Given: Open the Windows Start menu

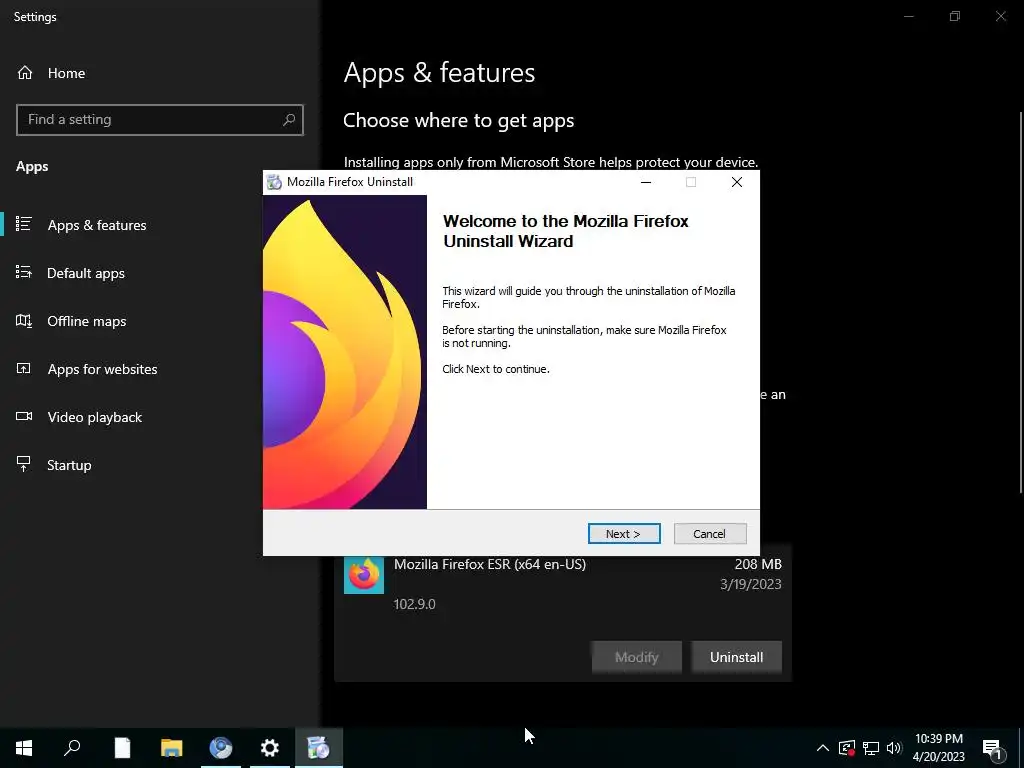Looking at the screenshot, I should coord(24,748).
